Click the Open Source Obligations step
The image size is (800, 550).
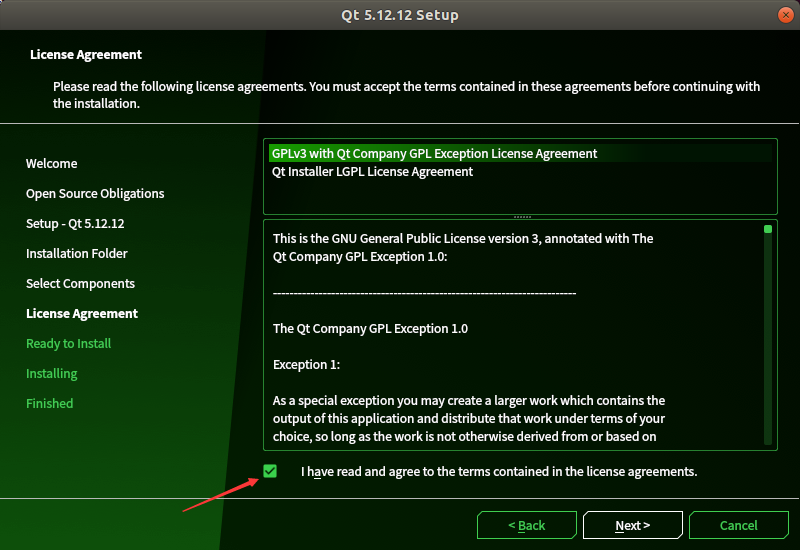coord(95,193)
